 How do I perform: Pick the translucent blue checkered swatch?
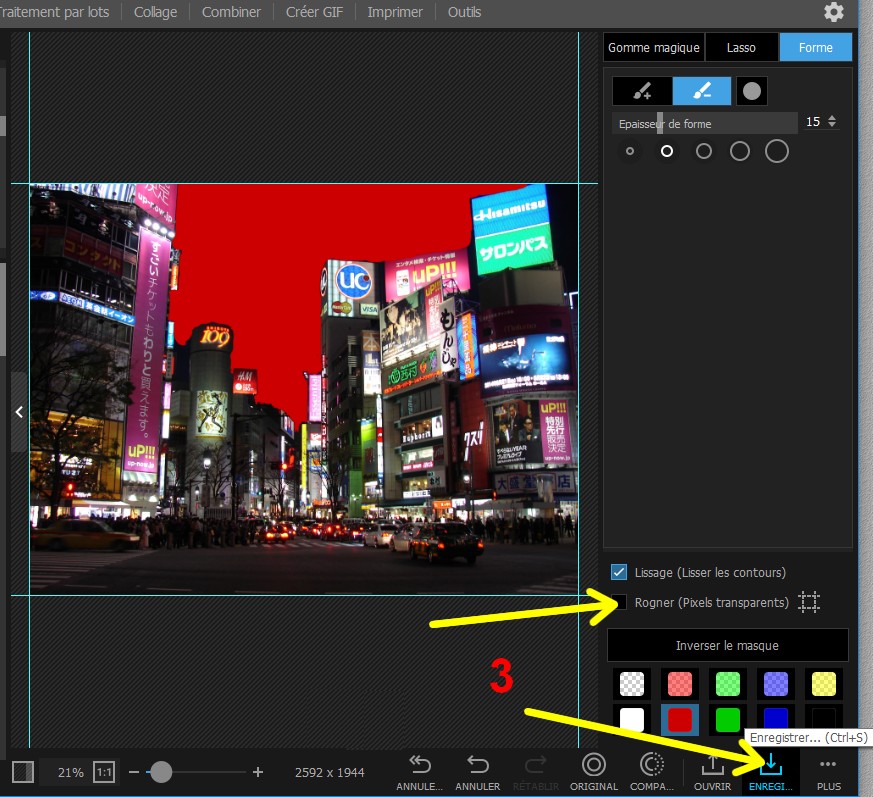(x=776, y=684)
